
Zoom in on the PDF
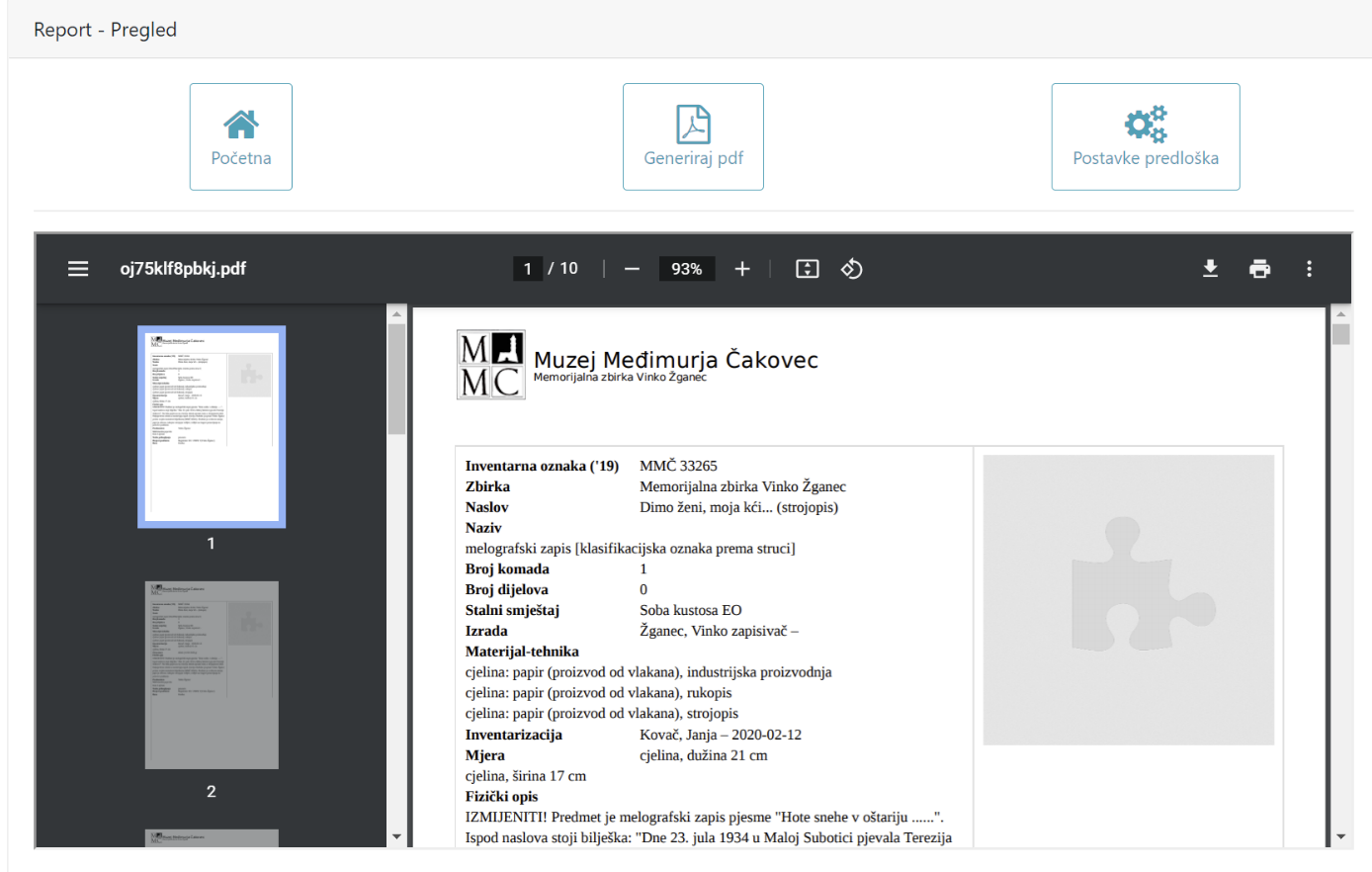pyautogui.click(x=742, y=268)
